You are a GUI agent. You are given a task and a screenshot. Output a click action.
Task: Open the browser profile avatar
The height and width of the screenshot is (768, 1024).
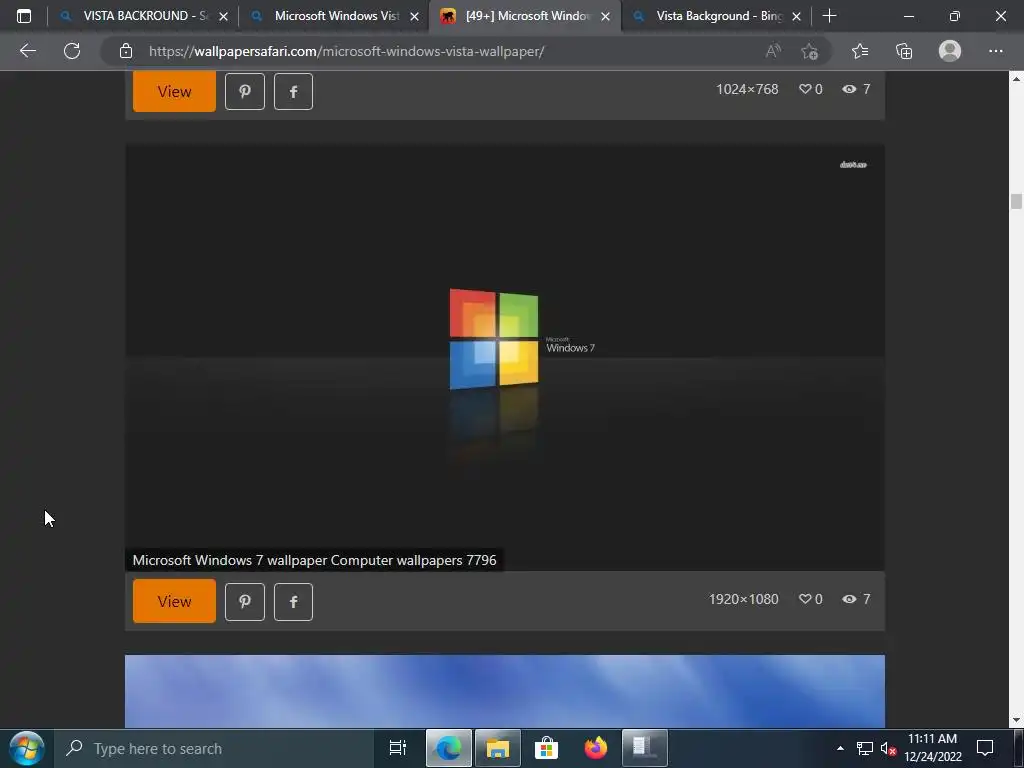click(x=950, y=51)
